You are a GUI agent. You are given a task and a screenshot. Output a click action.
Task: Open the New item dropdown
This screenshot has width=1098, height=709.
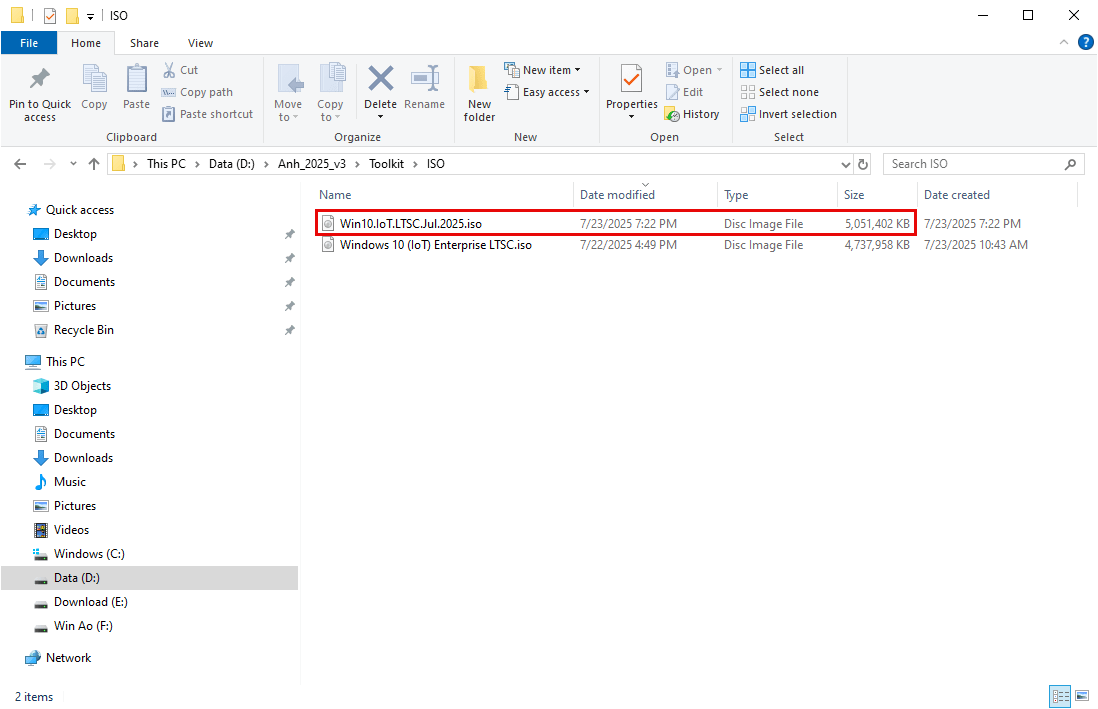(542, 70)
